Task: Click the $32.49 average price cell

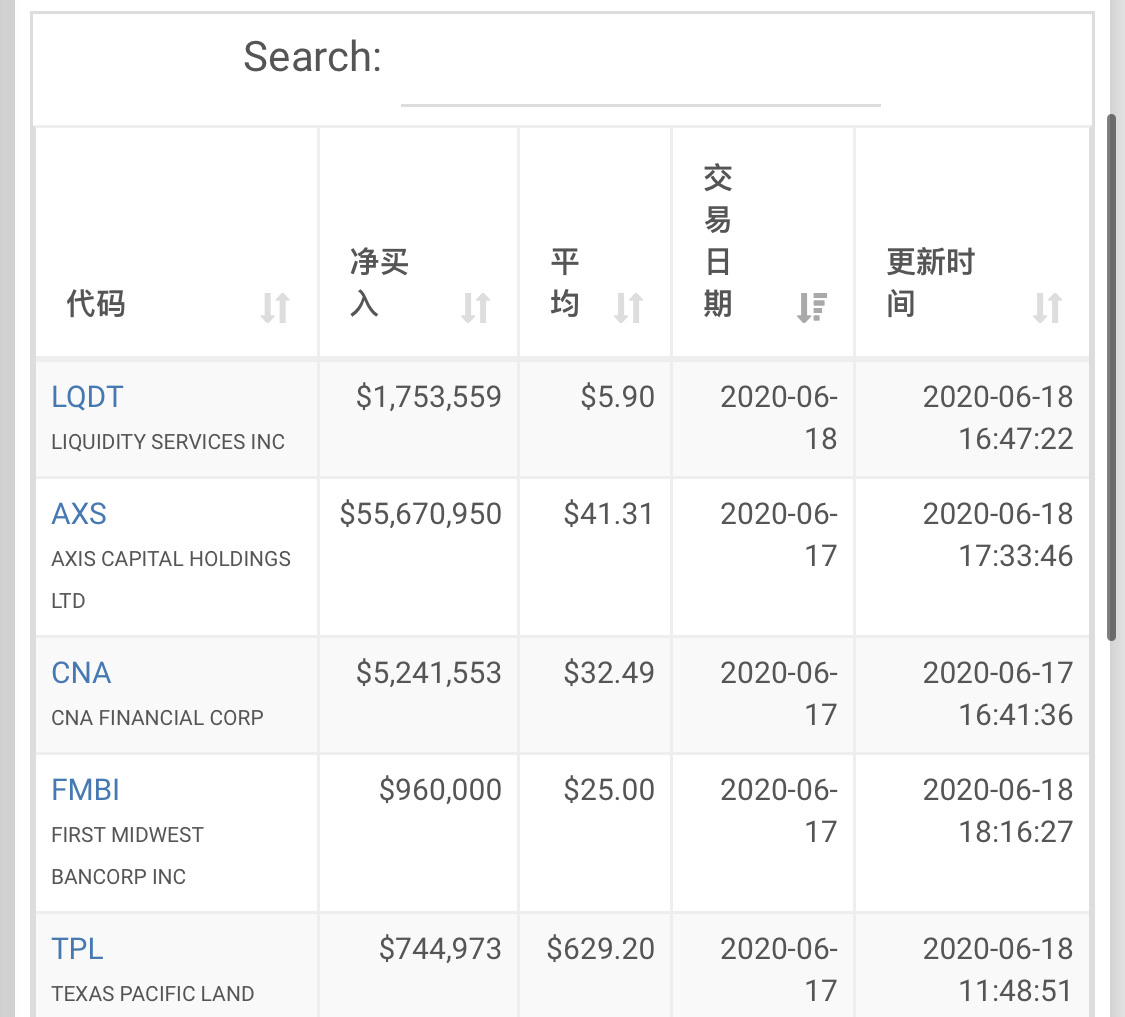Action: click(609, 673)
